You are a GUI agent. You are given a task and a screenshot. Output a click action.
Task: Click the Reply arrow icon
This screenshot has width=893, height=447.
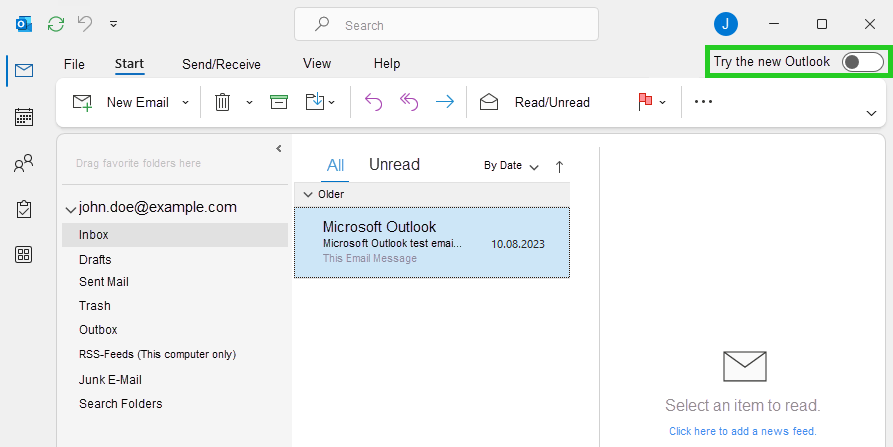click(x=373, y=102)
